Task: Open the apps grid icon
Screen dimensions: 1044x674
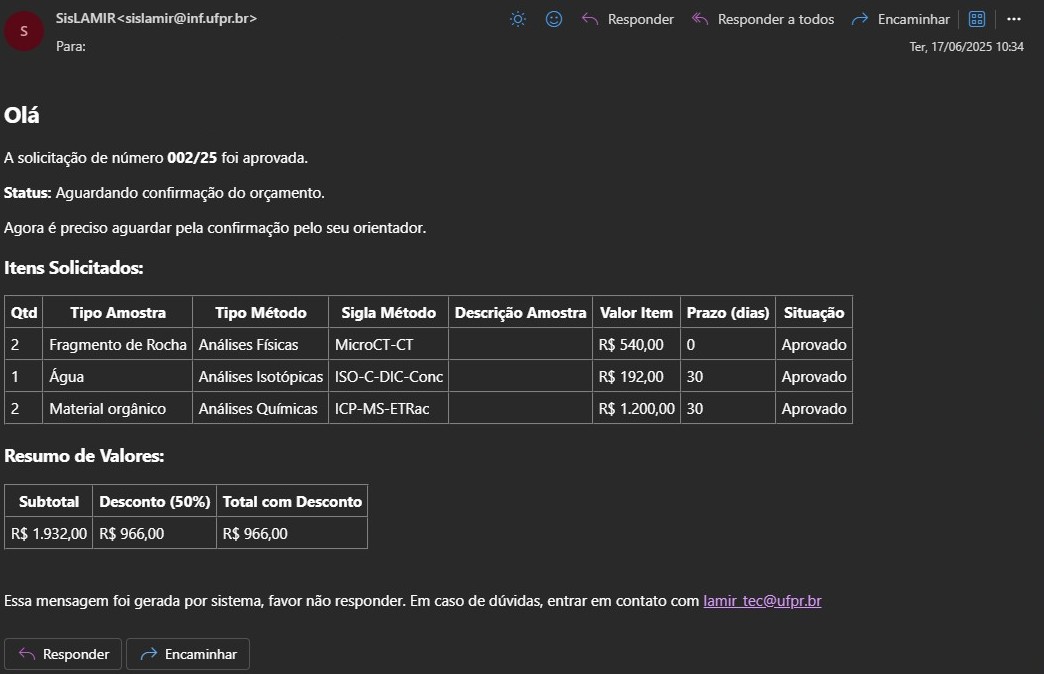Action: click(x=977, y=19)
